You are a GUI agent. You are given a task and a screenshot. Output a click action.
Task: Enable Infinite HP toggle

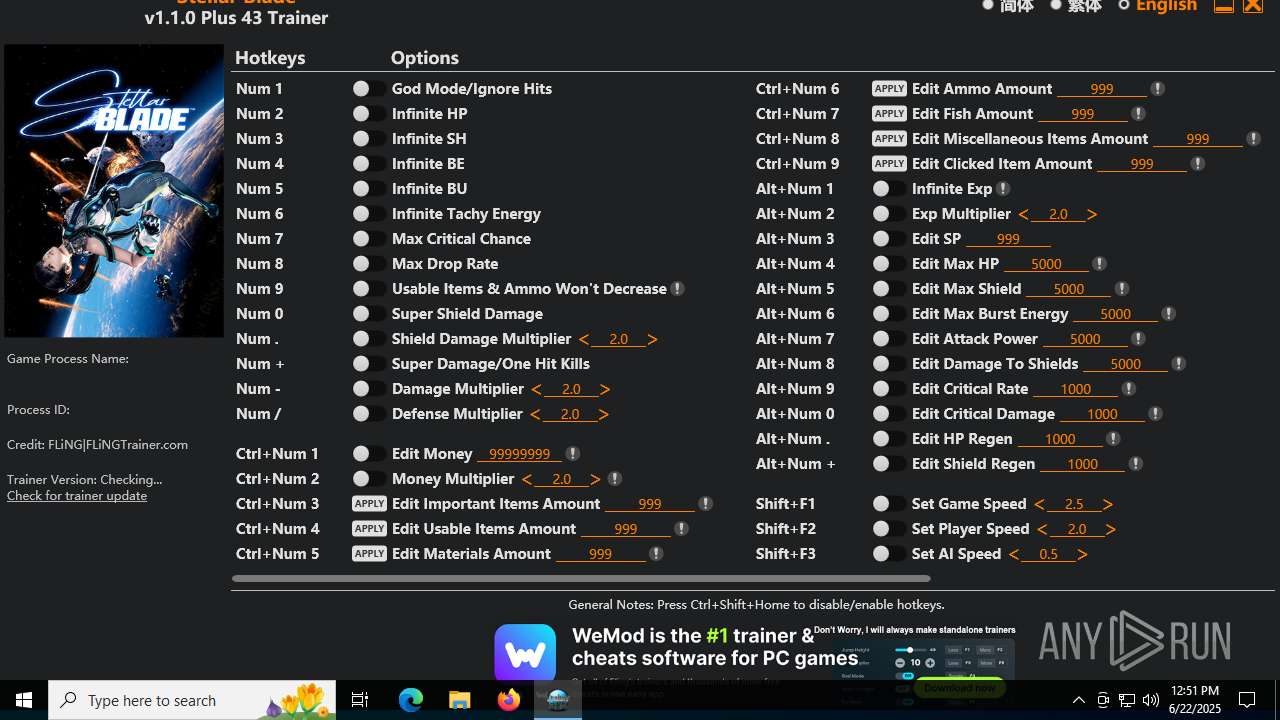(x=368, y=114)
